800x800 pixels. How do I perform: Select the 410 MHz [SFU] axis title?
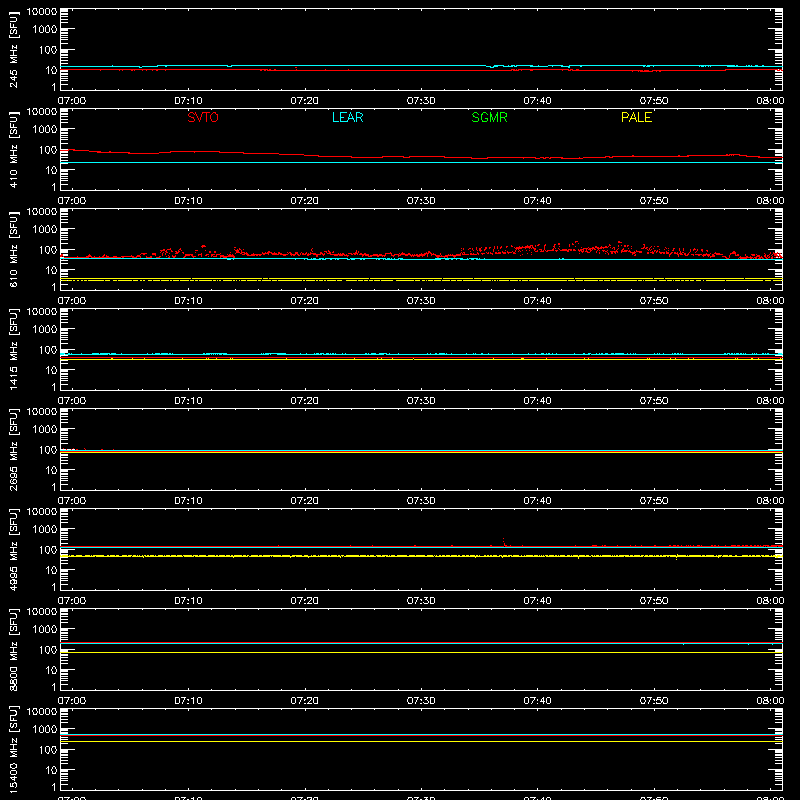pos(13,149)
